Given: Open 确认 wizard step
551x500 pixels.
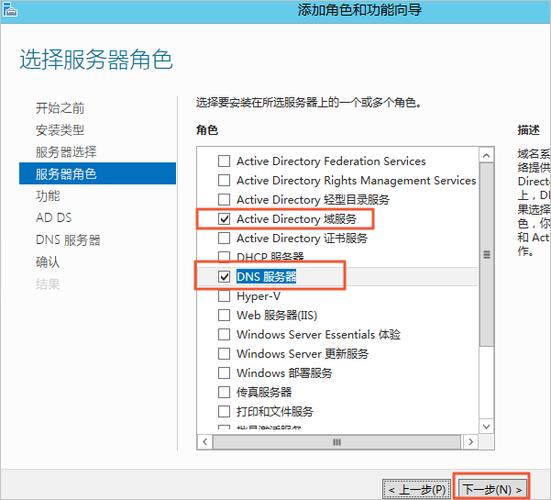Looking at the screenshot, I should pos(47,262).
